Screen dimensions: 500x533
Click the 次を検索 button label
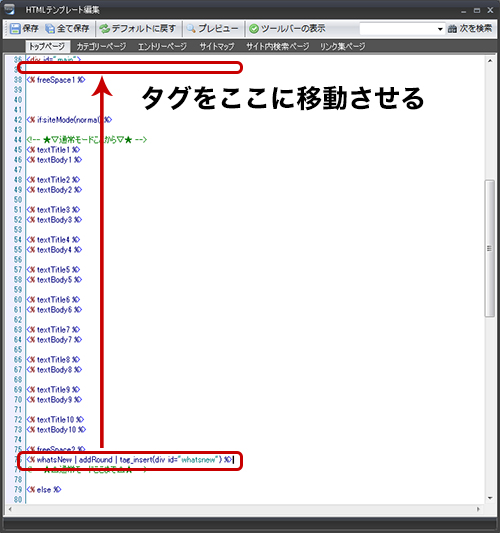pyautogui.click(x=476, y=29)
